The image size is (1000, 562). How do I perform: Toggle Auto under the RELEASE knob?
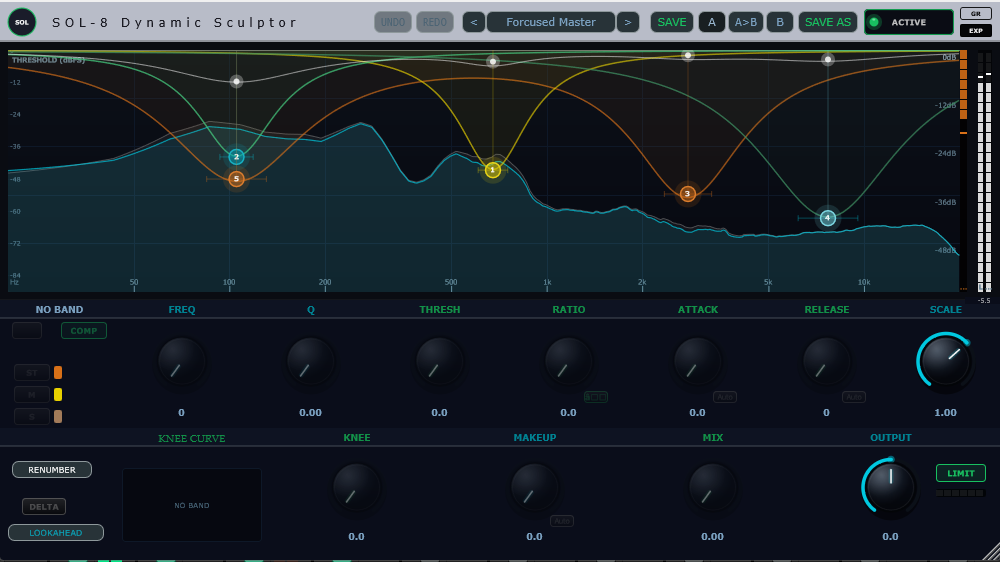(x=854, y=397)
